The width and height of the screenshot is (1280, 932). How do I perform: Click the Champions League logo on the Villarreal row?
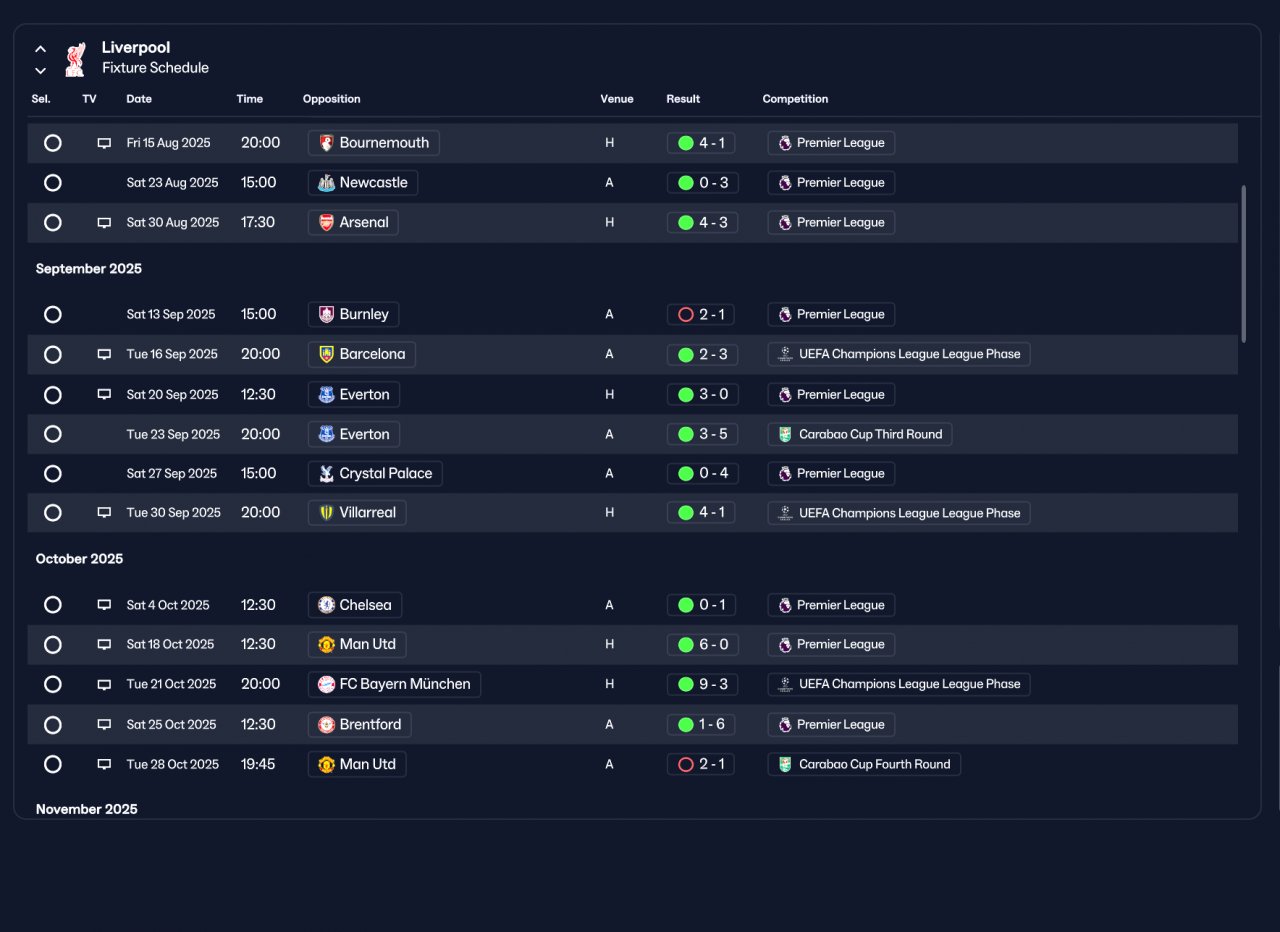coord(785,513)
